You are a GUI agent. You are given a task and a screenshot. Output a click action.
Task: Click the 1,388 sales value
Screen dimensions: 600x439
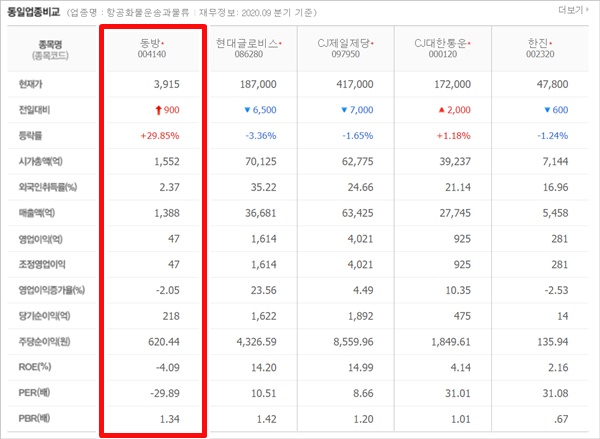coord(167,213)
